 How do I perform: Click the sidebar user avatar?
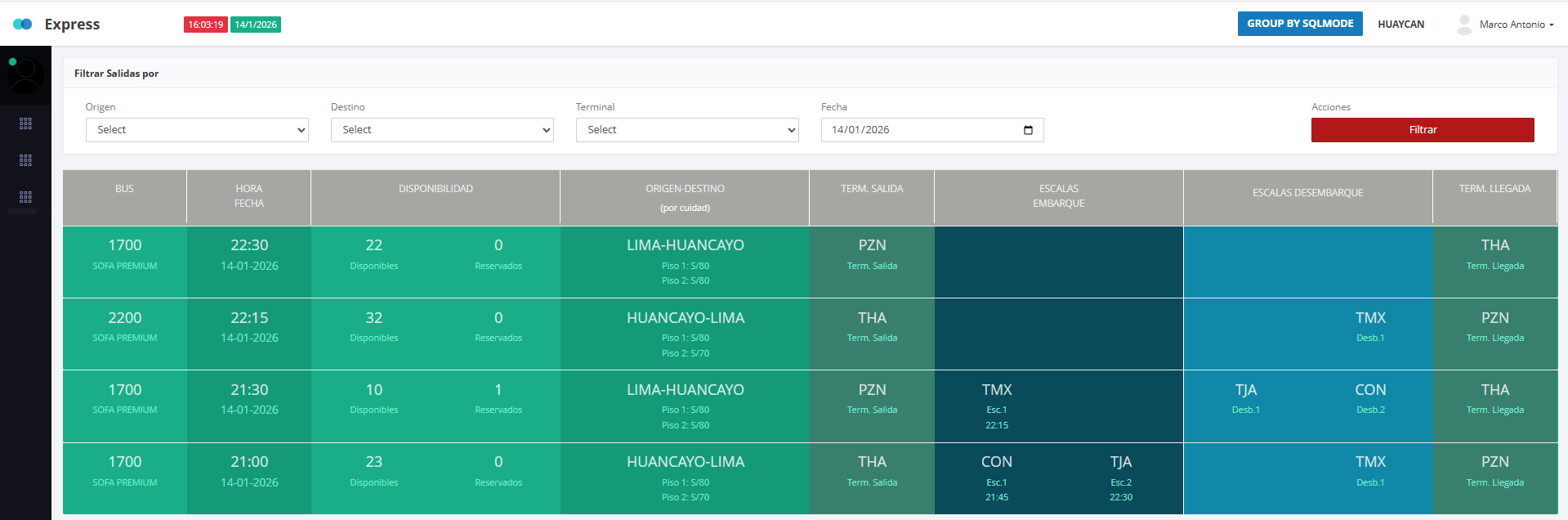tap(25, 75)
